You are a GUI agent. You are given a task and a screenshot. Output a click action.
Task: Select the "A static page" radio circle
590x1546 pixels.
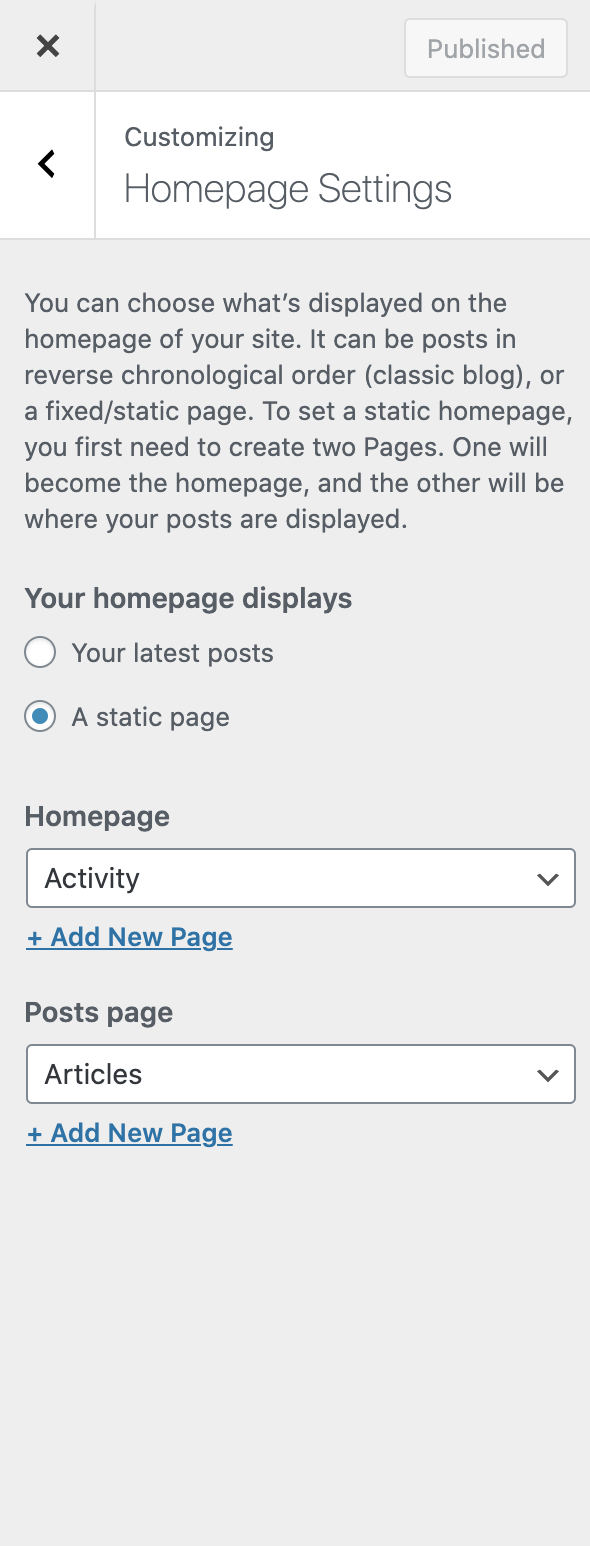[x=40, y=718]
